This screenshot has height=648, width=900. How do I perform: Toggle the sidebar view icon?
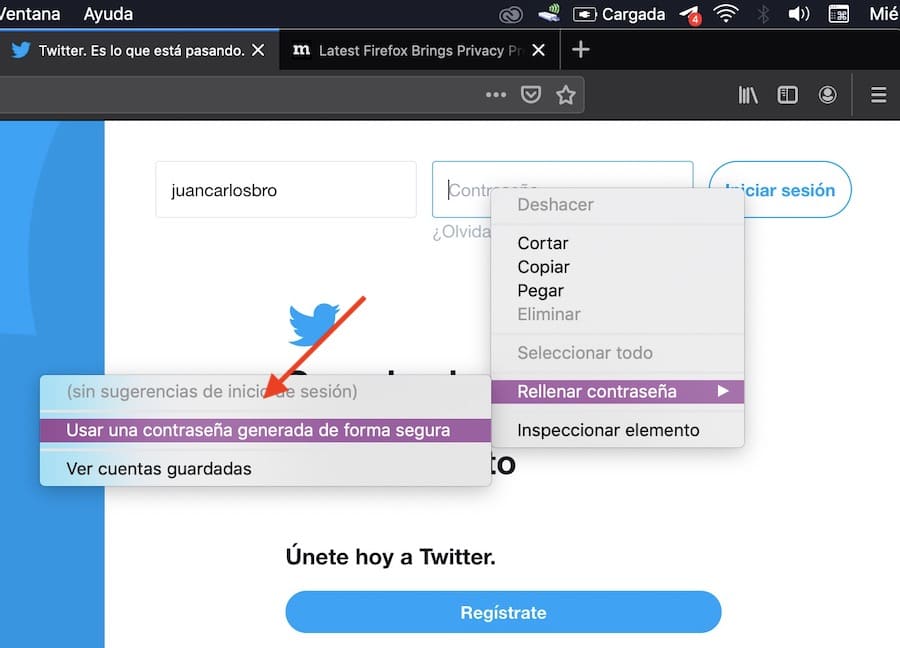(x=788, y=95)
